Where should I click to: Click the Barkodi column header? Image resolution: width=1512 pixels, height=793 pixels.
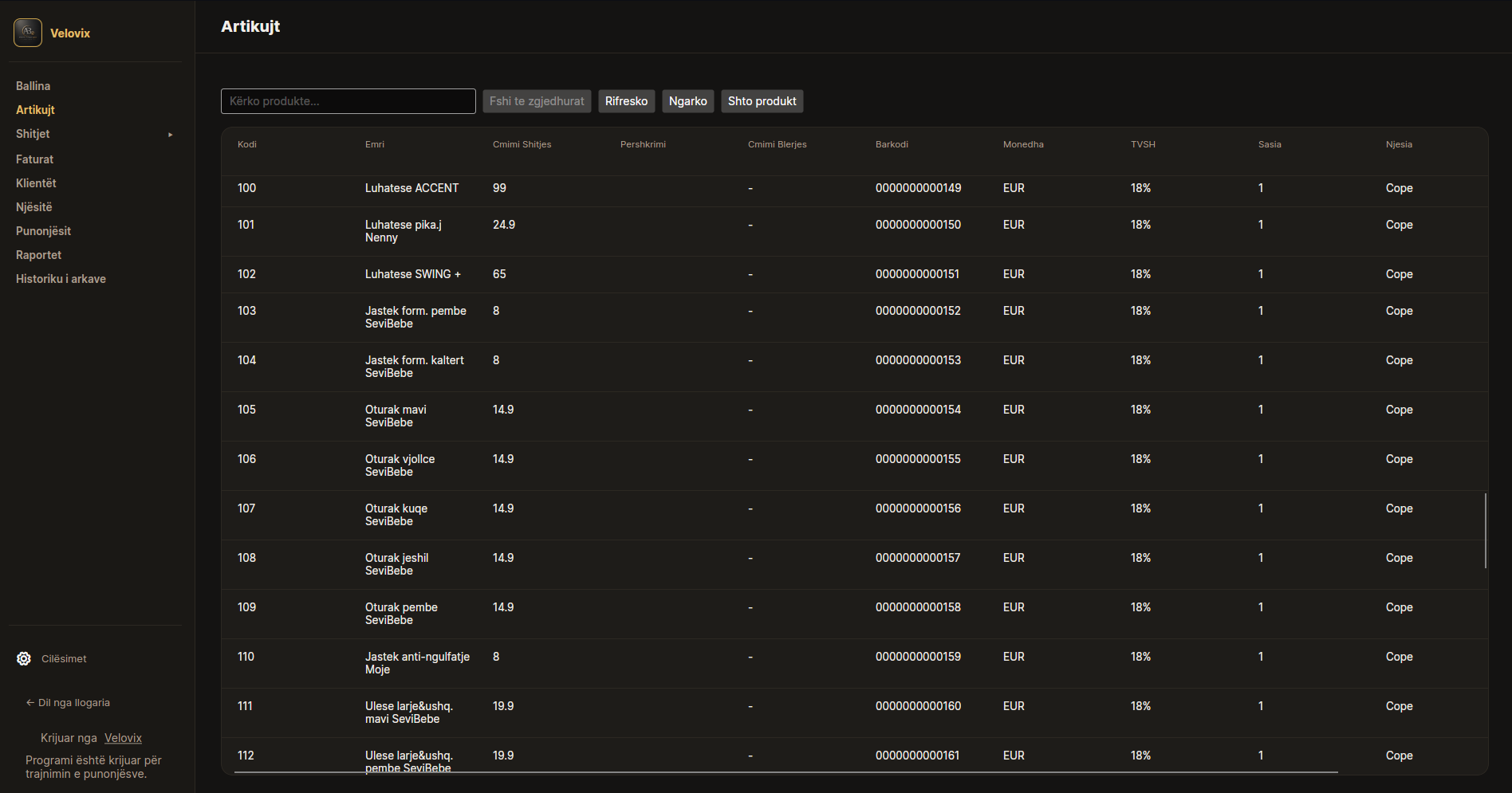[x=892, y=144]
